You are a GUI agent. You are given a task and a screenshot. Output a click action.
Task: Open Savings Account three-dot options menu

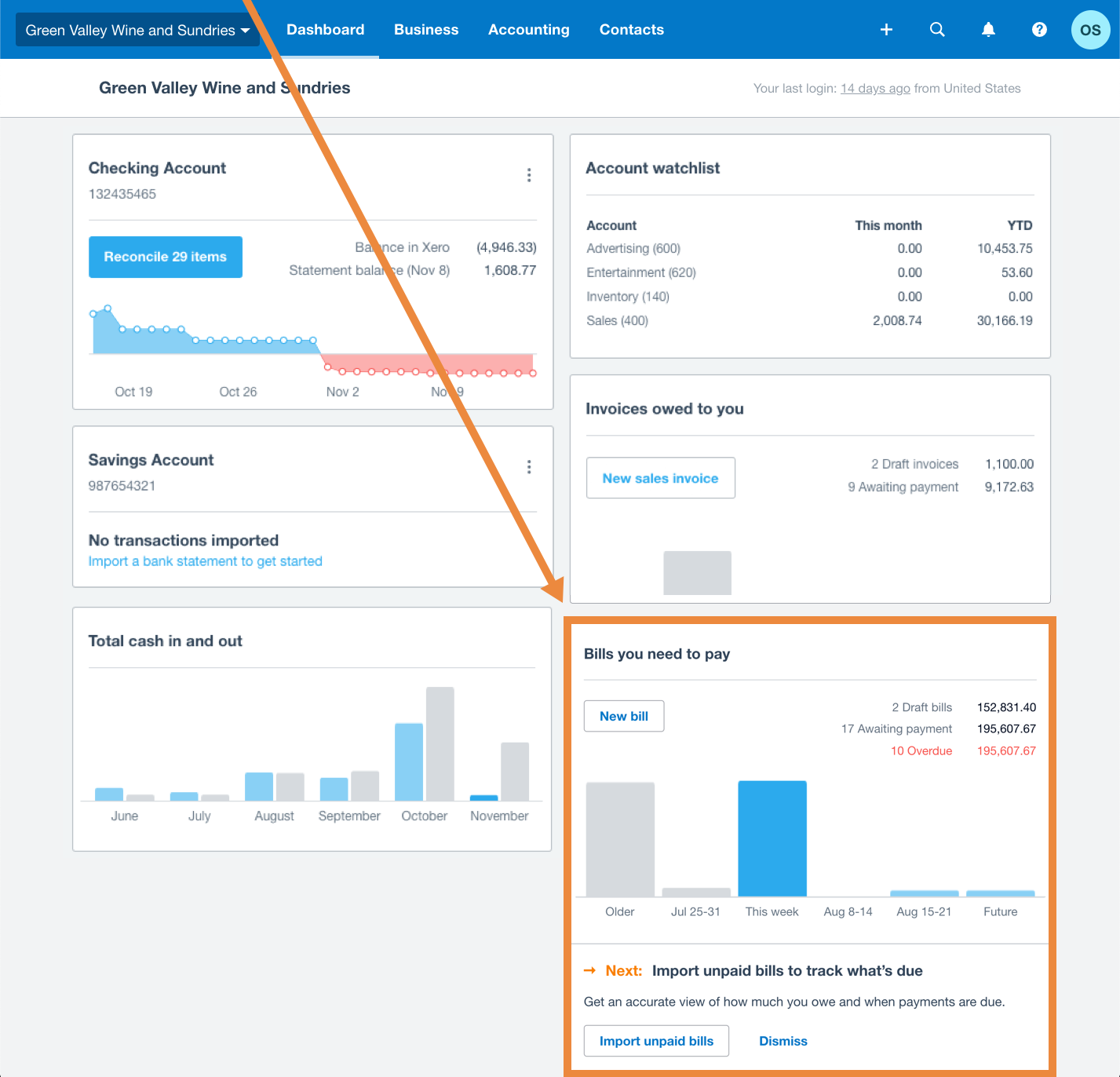coord(529,467)
